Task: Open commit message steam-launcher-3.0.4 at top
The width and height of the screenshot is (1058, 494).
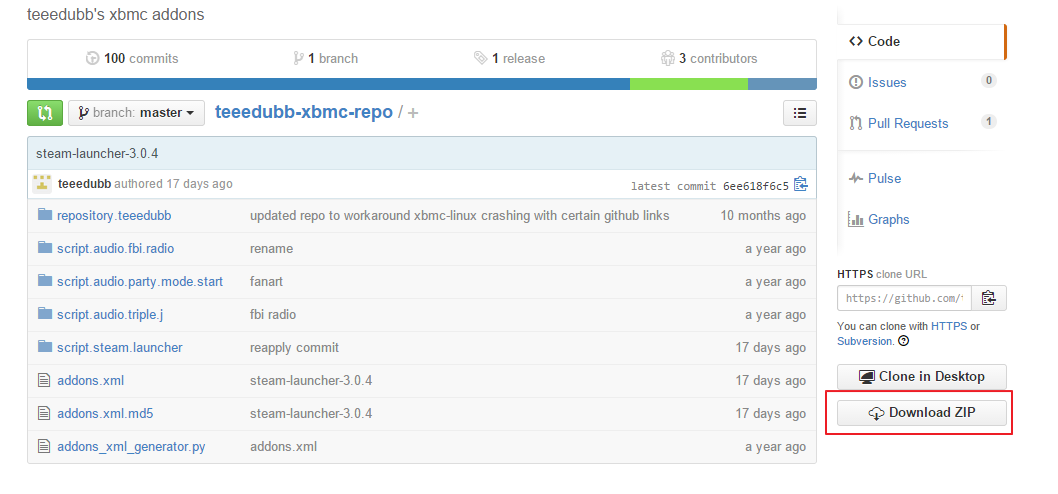Action: click(97, 153)
